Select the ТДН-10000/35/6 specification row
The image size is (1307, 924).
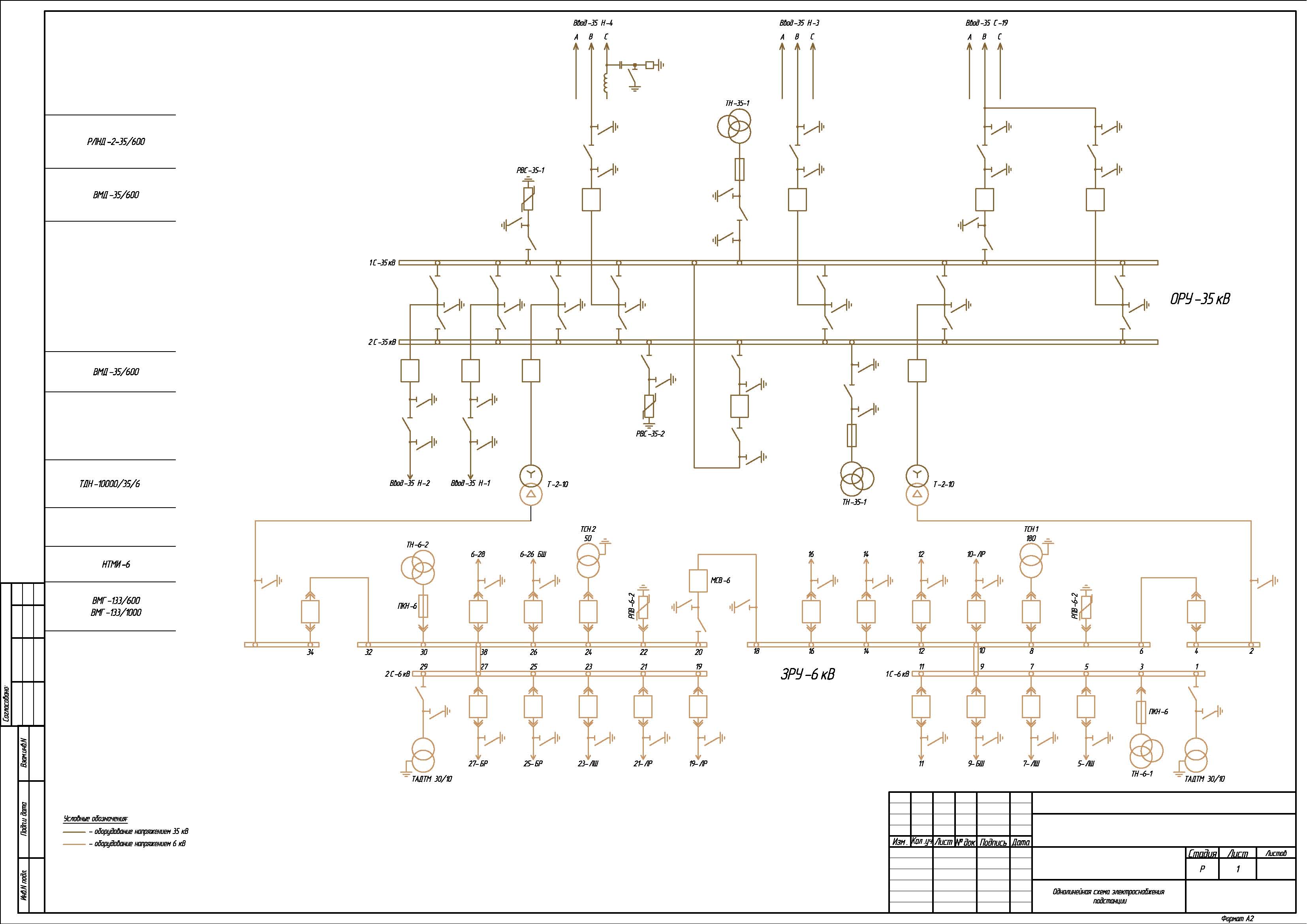pos(111,484)
